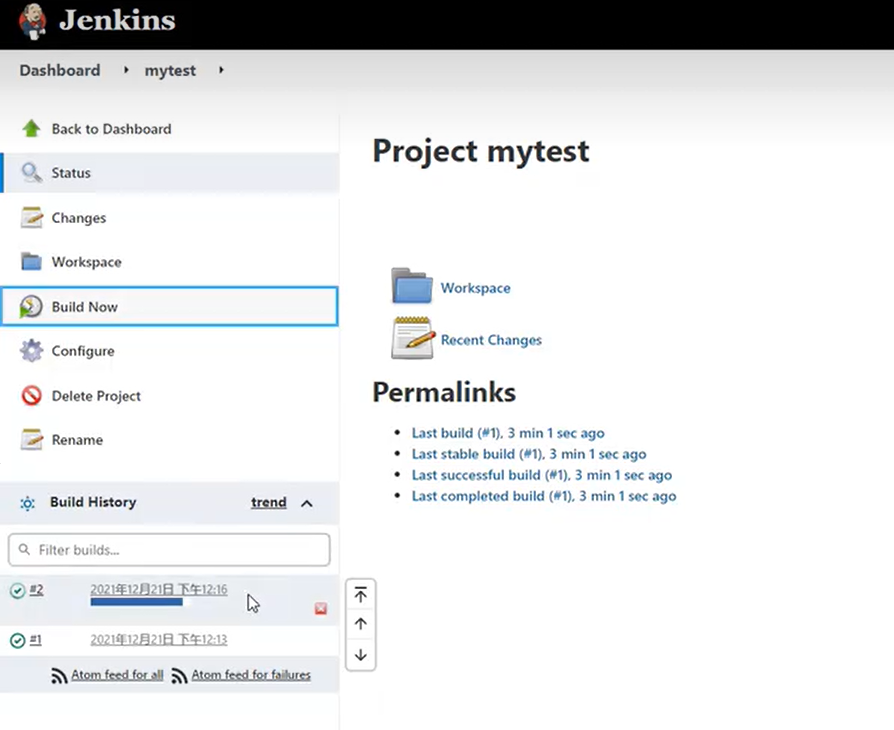Open Configure for the project
Image resolution: width=894 pixels, height=730 pixels.
[83, 351]
